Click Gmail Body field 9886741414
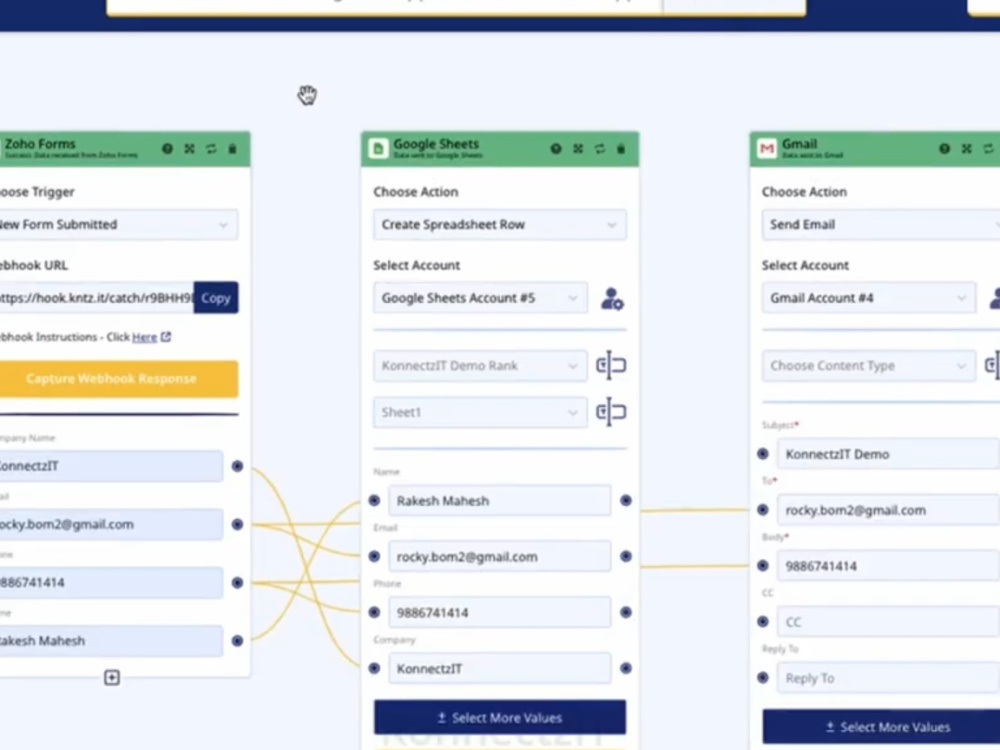 [x=888, y=566]
